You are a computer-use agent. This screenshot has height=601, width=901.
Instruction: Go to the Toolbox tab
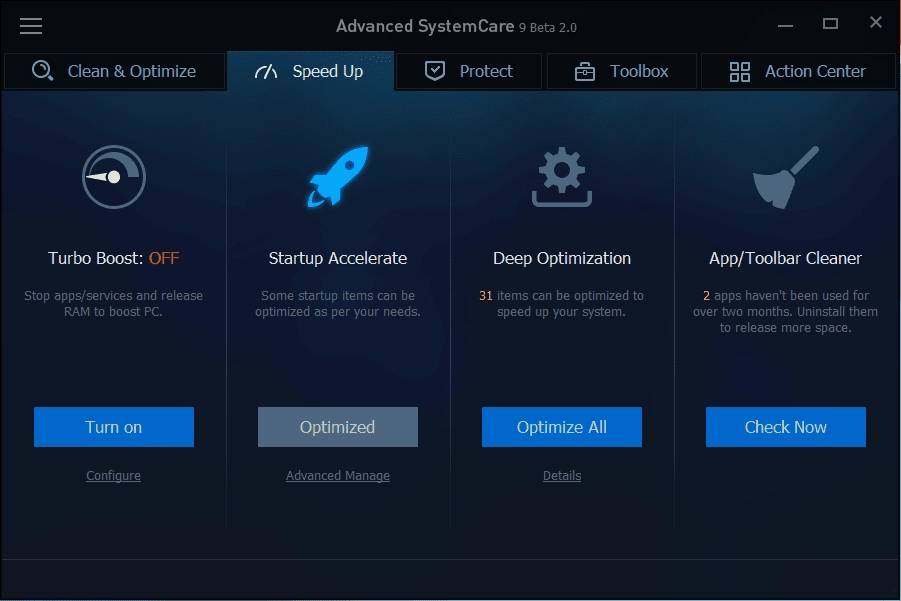click(622, 71)
